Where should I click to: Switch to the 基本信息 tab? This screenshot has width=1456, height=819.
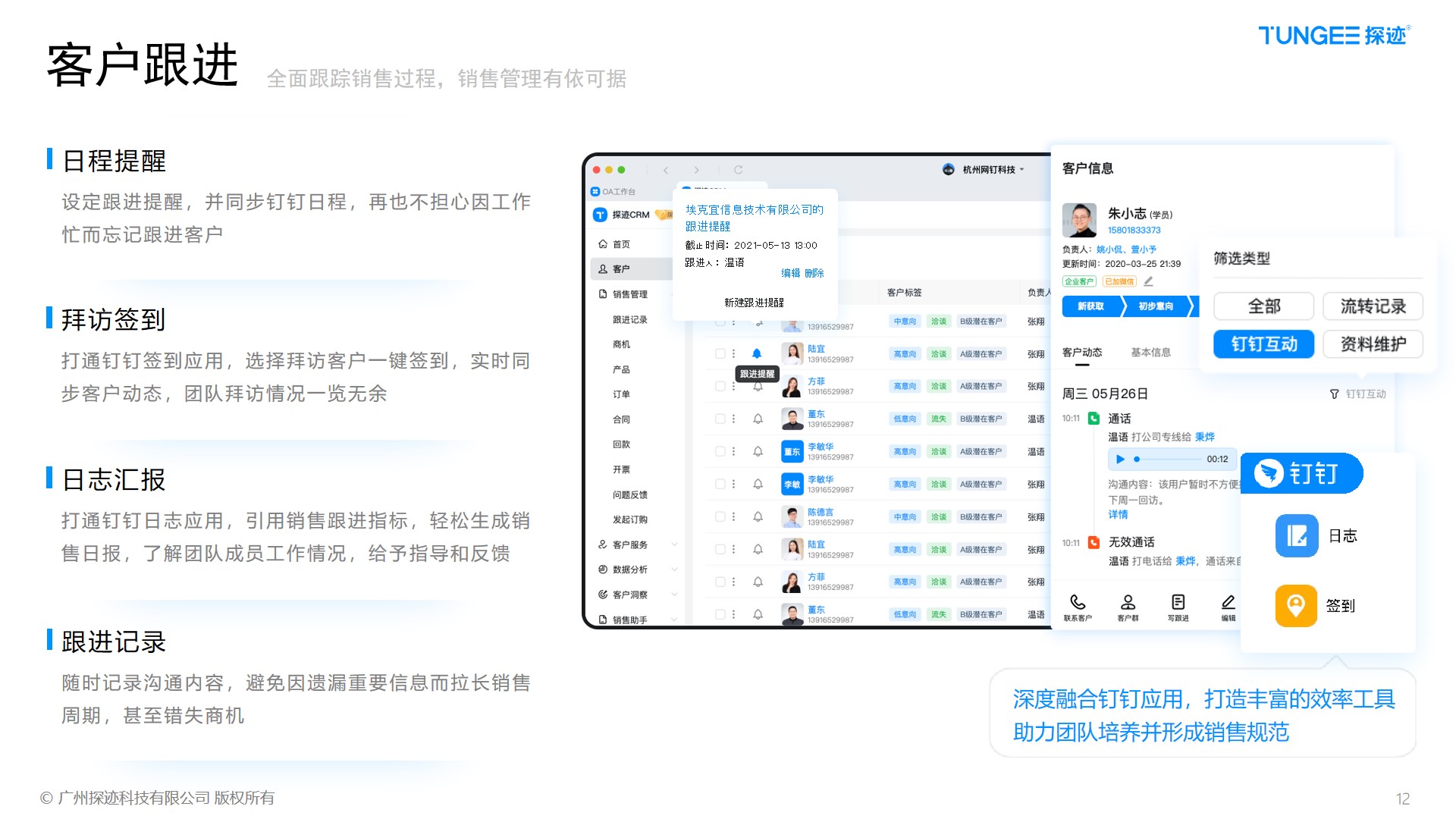click(x=1150, y=353)
